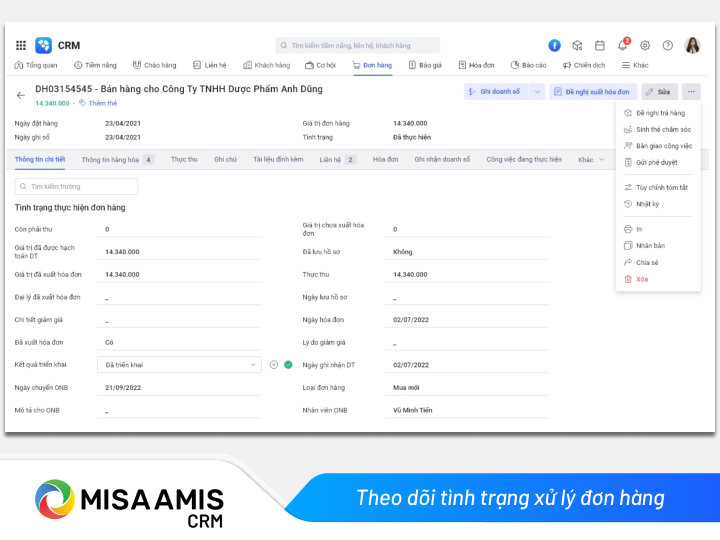
Task: Open the notifications bell
Action: point(623,45)
